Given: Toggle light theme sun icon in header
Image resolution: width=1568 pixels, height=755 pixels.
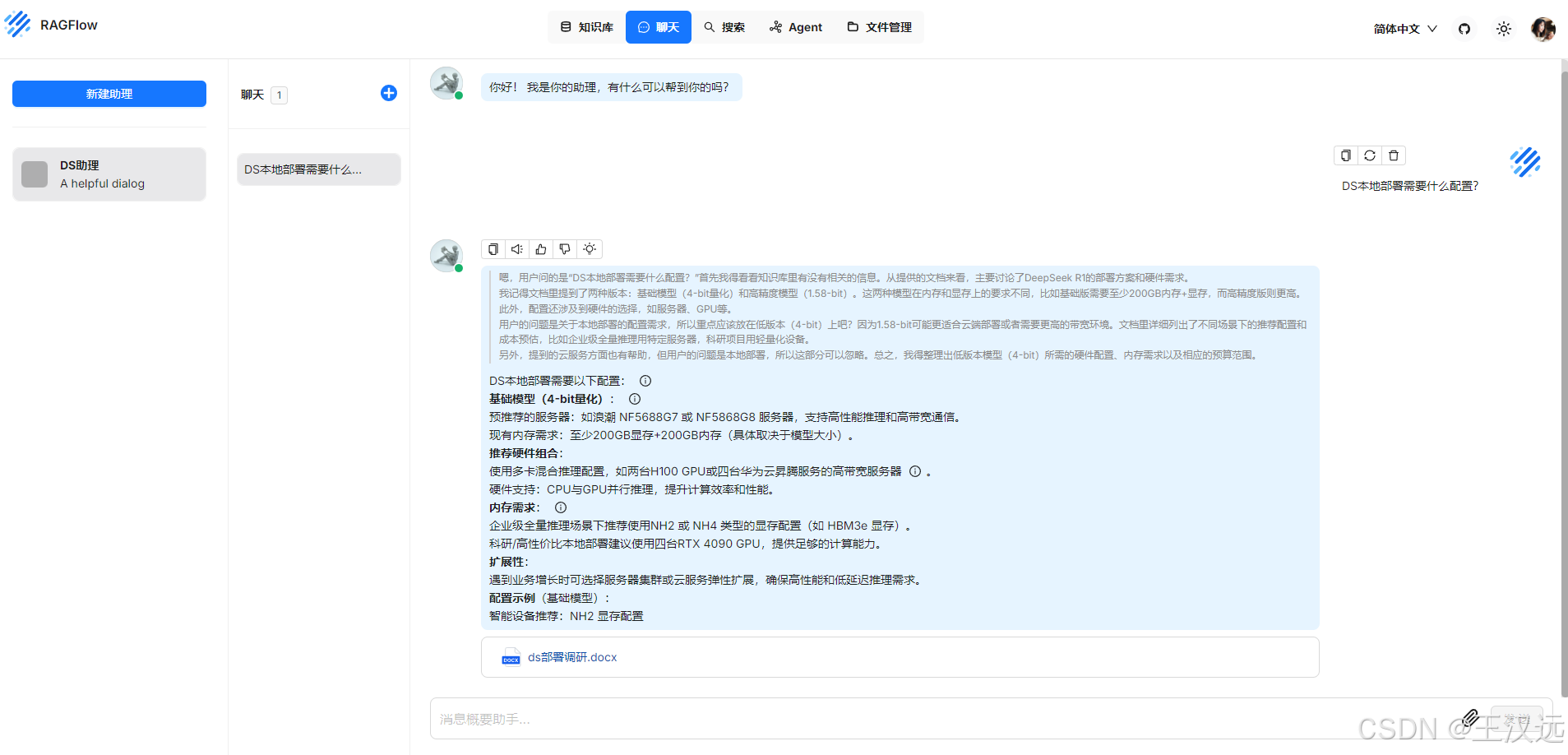Looking at the screenshot, I should click(x=1504, y=29).
